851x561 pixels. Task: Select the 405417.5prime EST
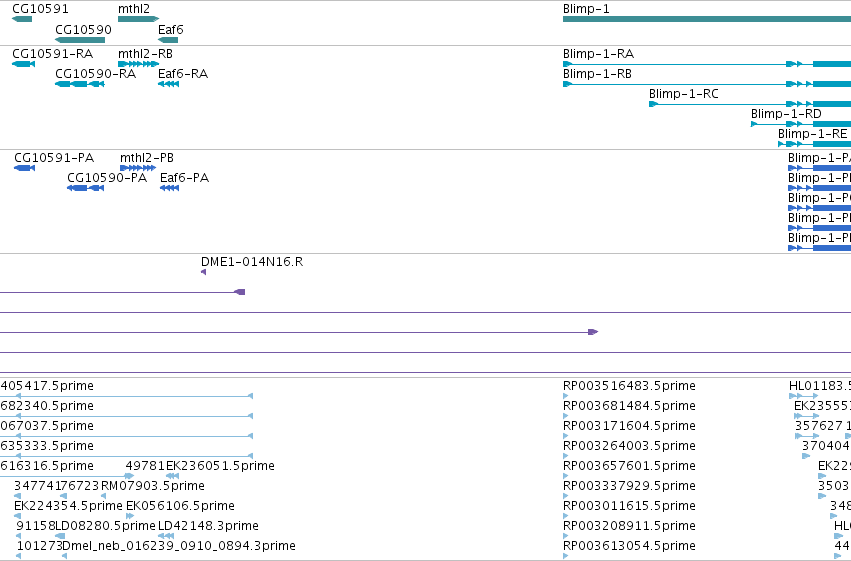click(x=126, y=396)
